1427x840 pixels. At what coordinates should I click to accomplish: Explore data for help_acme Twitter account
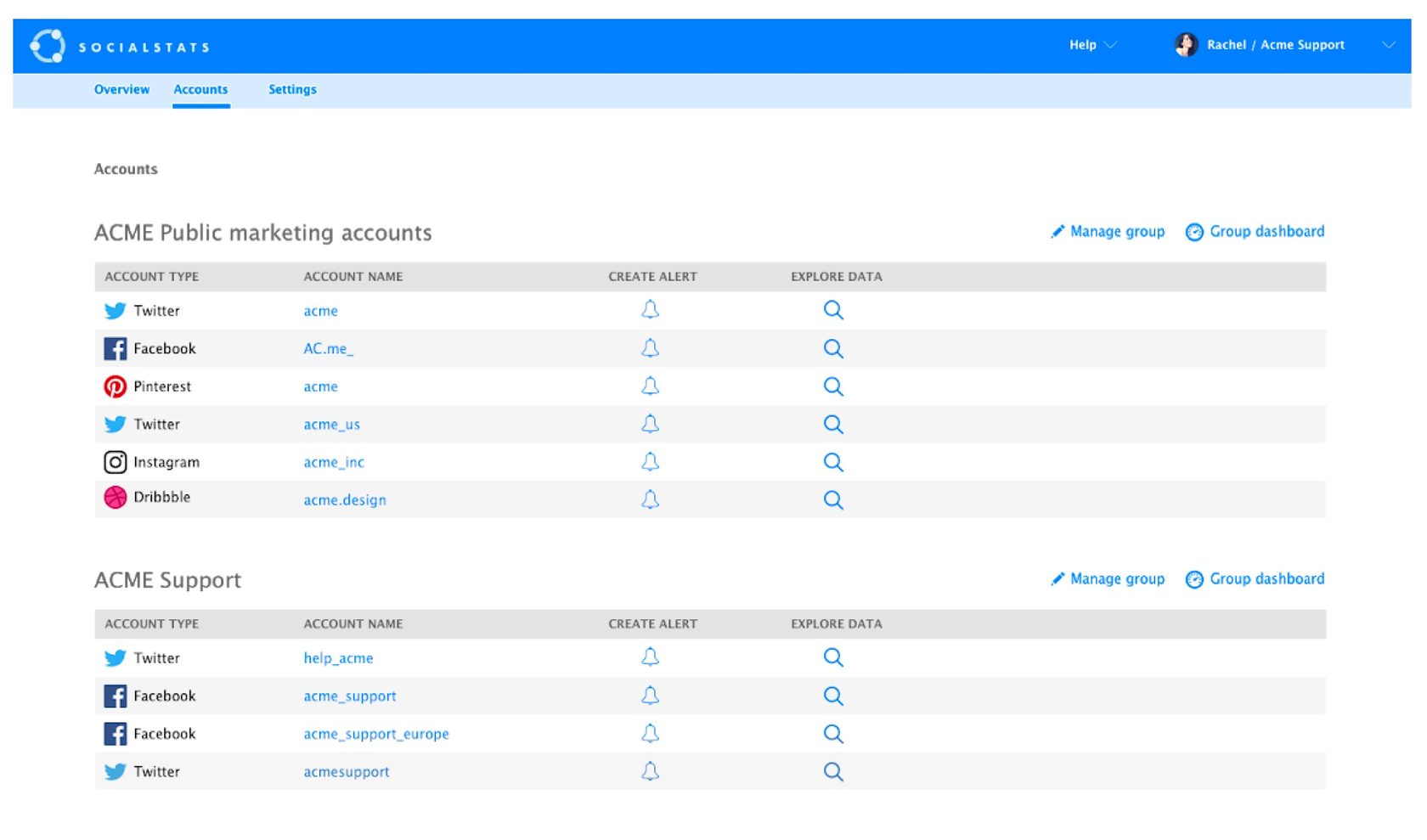tap(833, 657)
